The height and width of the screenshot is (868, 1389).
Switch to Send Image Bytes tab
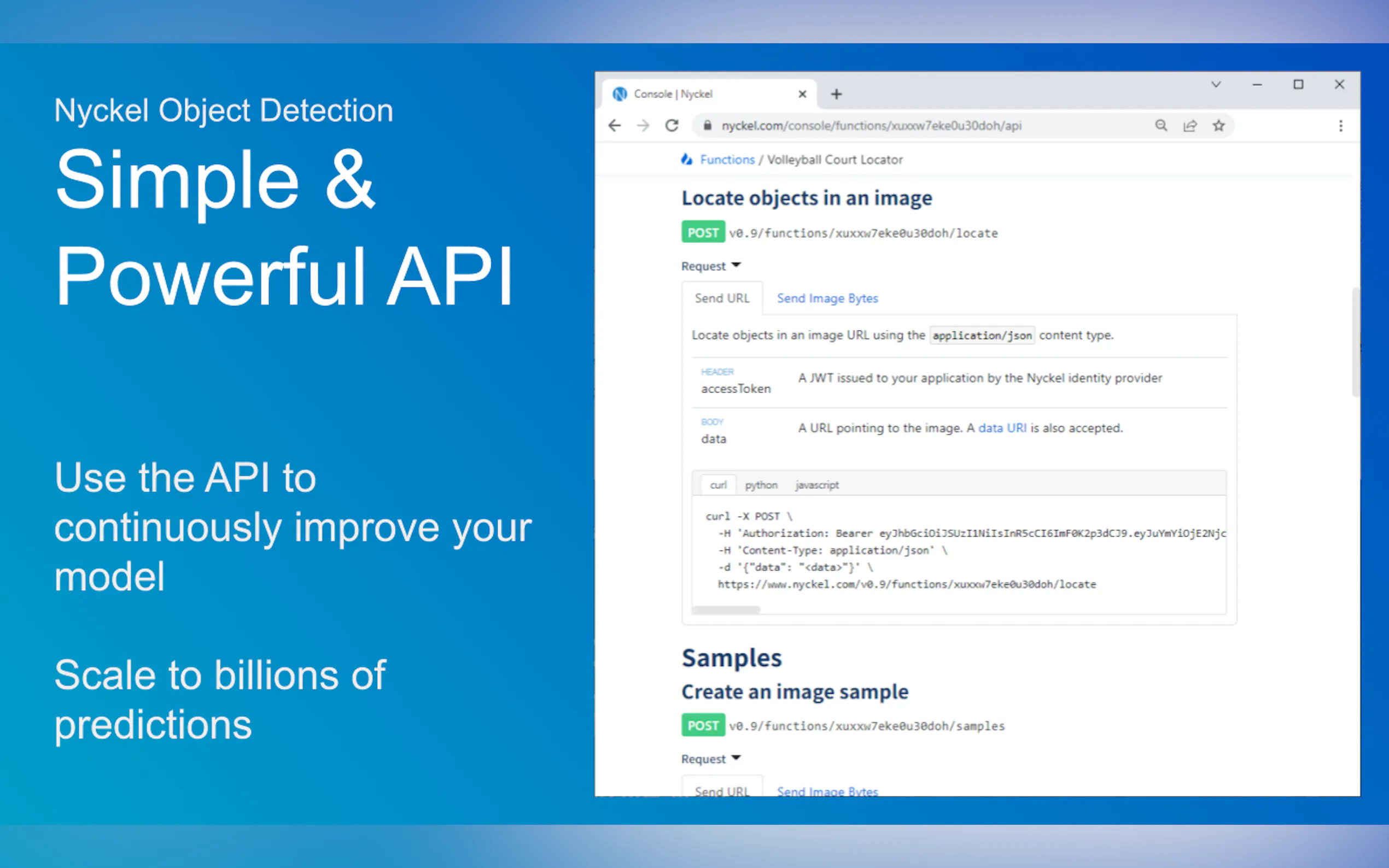[x=827, y=298]
